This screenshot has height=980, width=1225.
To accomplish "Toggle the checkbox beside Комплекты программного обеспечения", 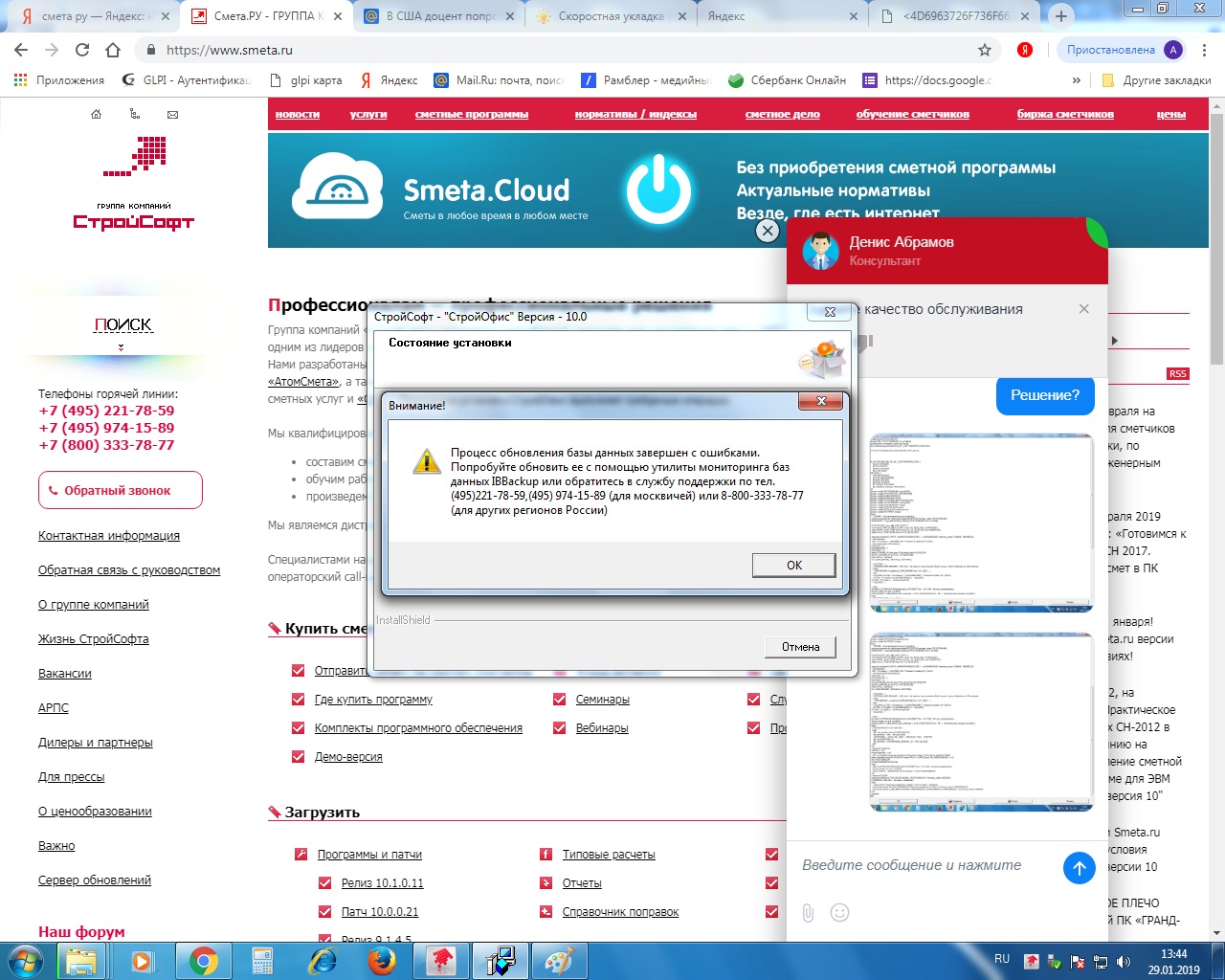I will 298,728.
